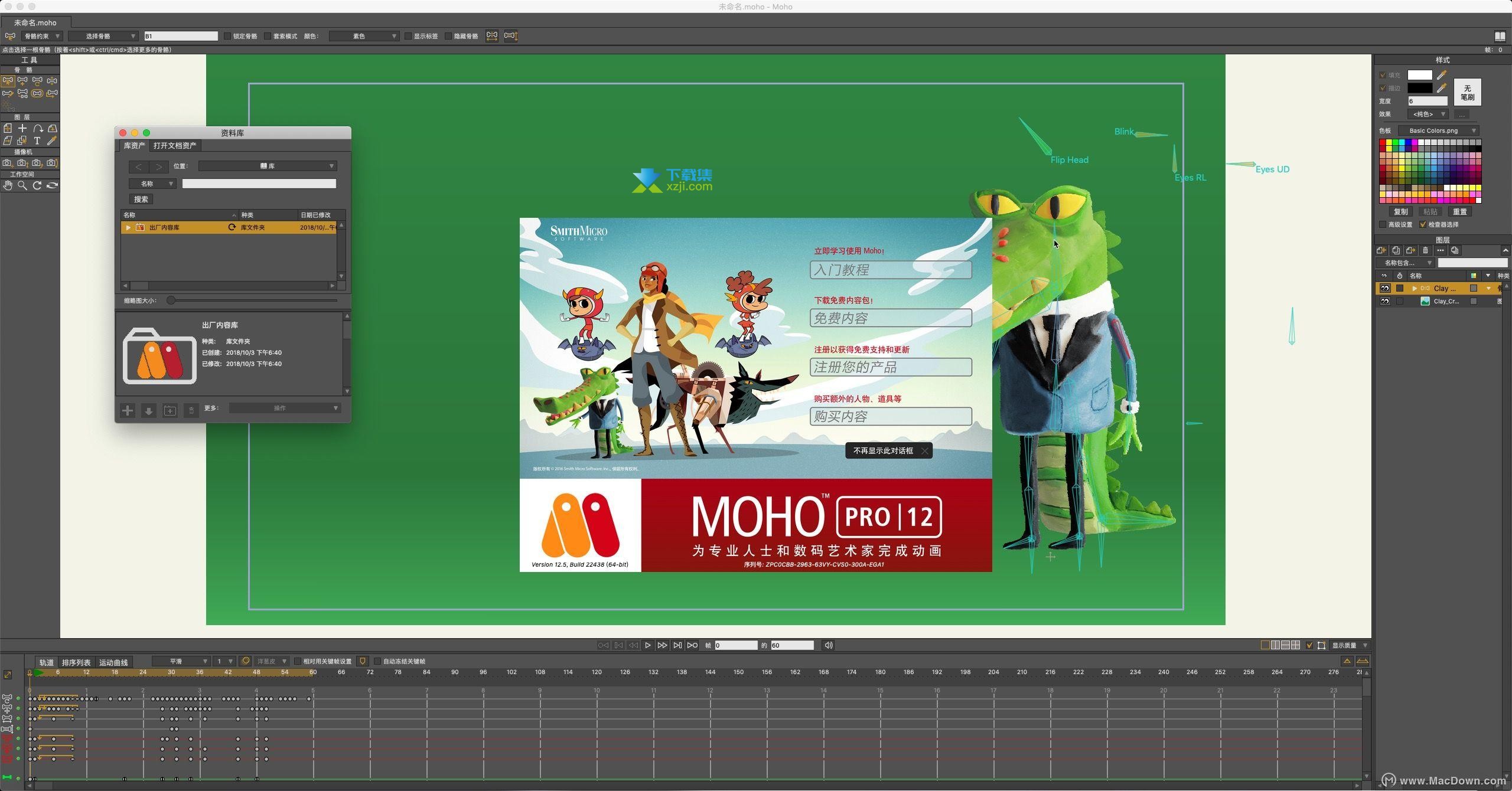The height and width of the screenshot is (791, 1512).
Task: Jump to the end frame in playback controls
Action: click(x=677, y=645)
